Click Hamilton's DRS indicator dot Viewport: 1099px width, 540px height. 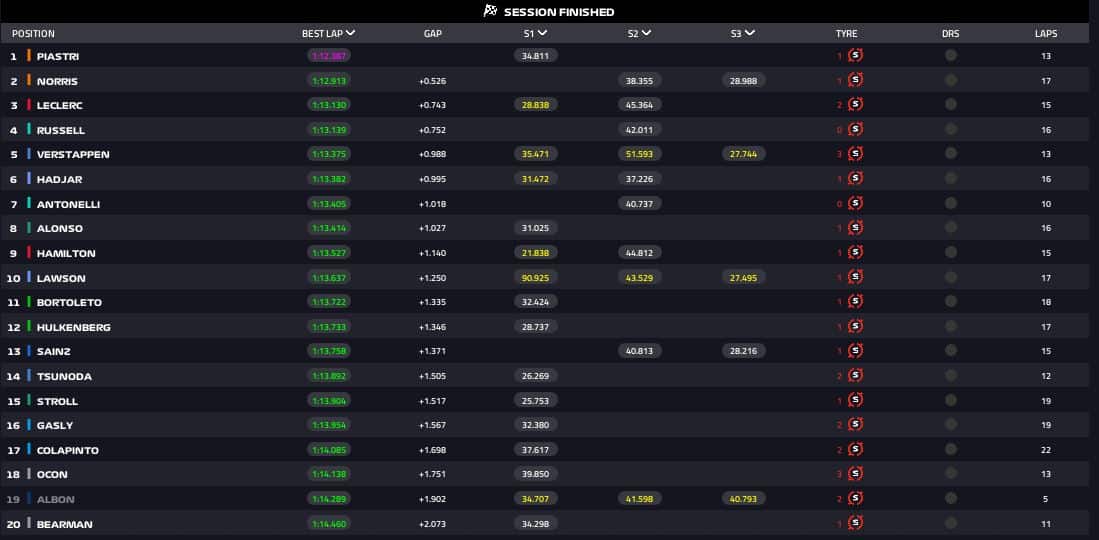(x=950, y=252)
